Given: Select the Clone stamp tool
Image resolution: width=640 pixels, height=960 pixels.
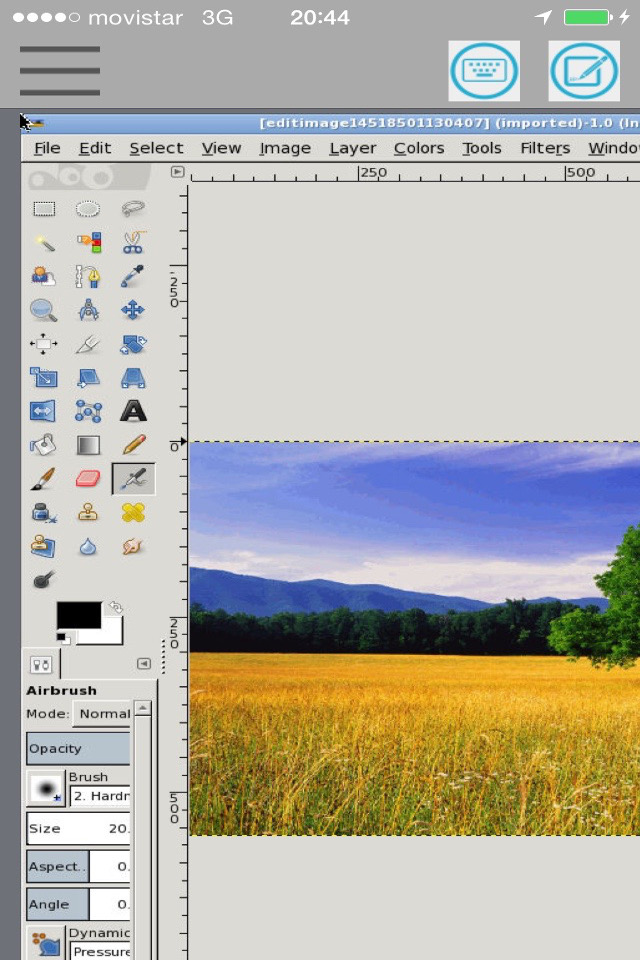Looking at the screenshot, I should click(x=88, y=512).
